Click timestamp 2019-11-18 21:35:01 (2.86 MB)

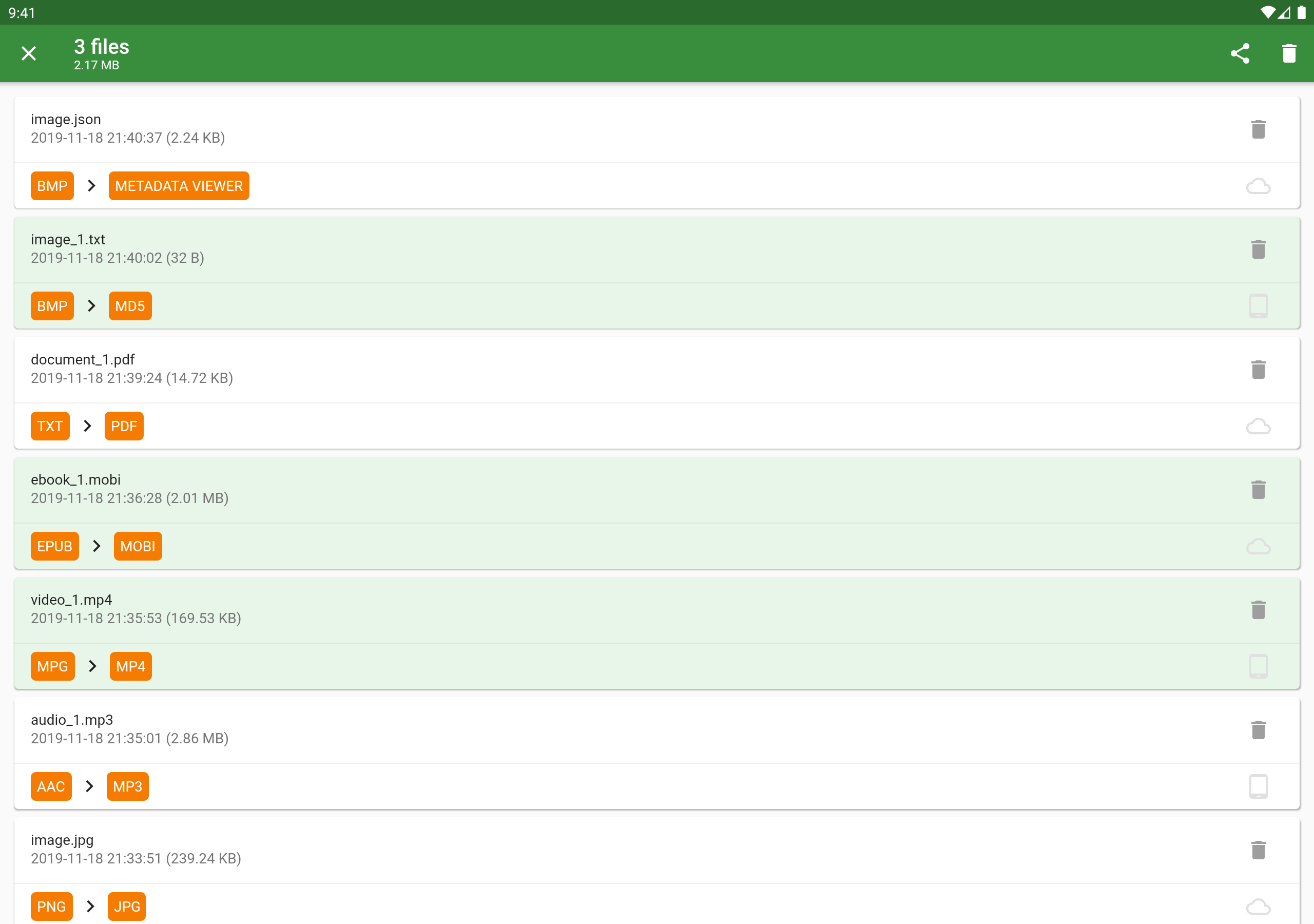(129, 739)
